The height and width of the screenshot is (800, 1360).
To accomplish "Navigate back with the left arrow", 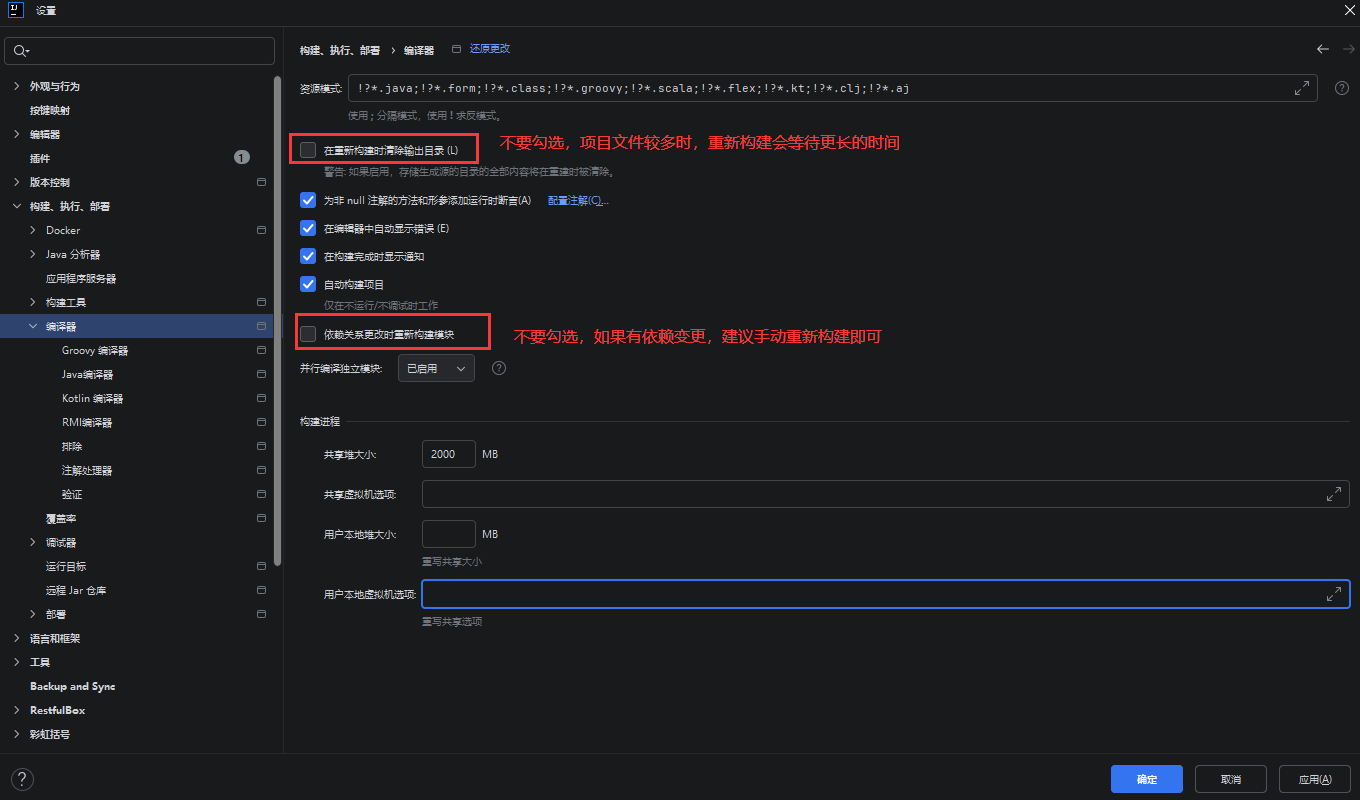I will pyautogui.click(x=1323, y=49).
